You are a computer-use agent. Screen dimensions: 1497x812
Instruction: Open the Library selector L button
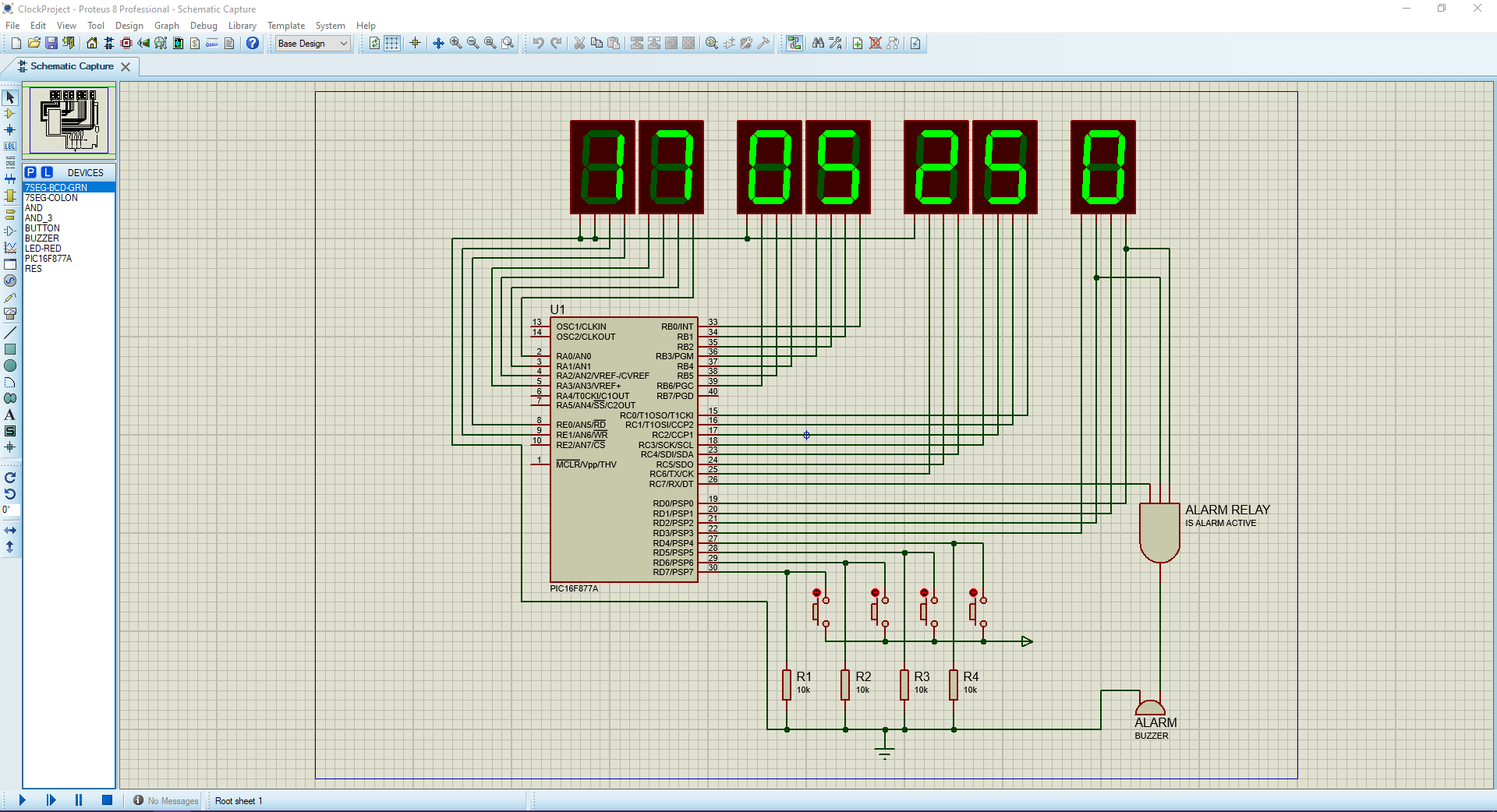47,172
